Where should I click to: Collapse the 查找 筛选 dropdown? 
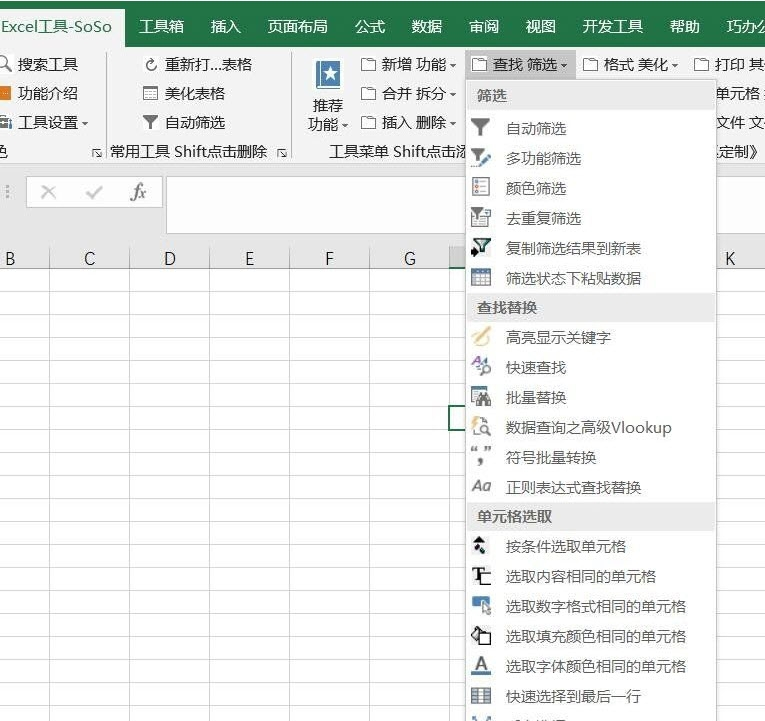point(520,64)
